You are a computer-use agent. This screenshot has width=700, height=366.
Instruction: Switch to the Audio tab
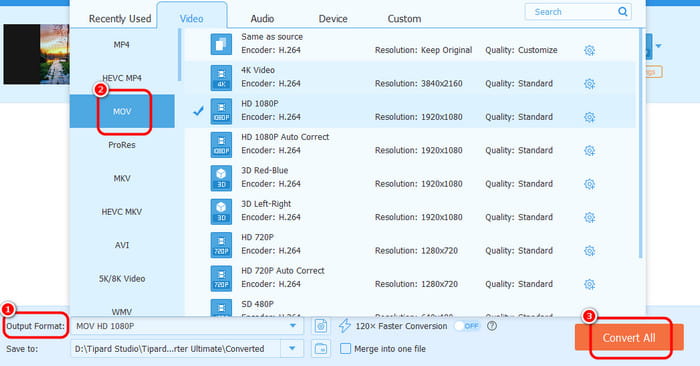click(x=262, y=19)
